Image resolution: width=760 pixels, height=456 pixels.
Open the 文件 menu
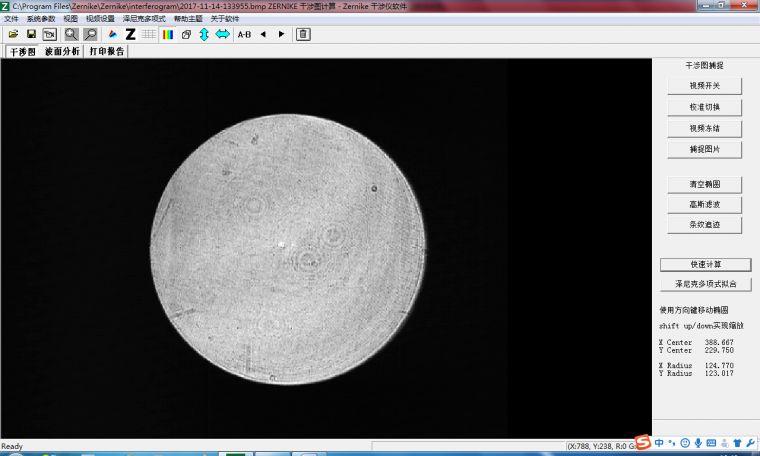11,19
